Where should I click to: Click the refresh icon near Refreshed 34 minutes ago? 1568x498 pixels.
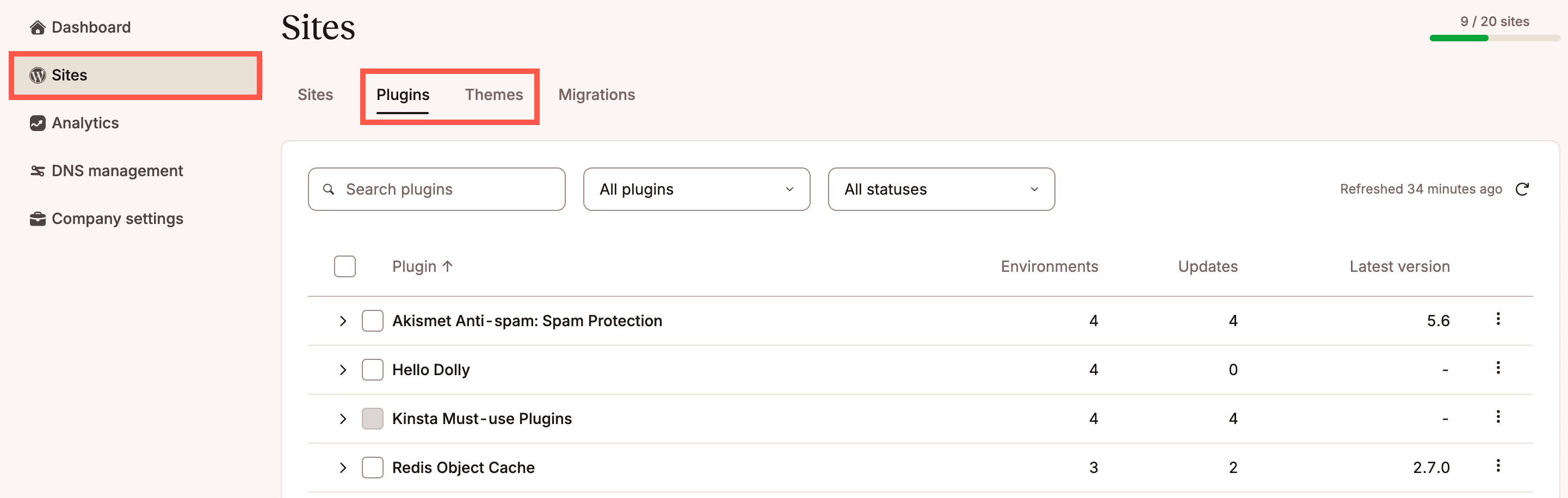1522,189
